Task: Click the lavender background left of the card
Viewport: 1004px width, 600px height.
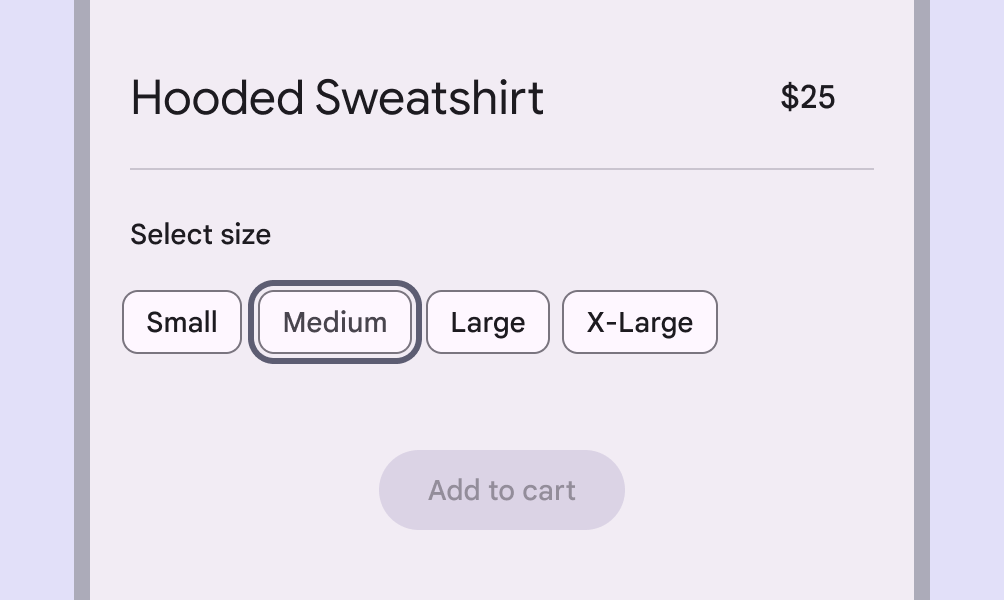Action: pos(36,300)
